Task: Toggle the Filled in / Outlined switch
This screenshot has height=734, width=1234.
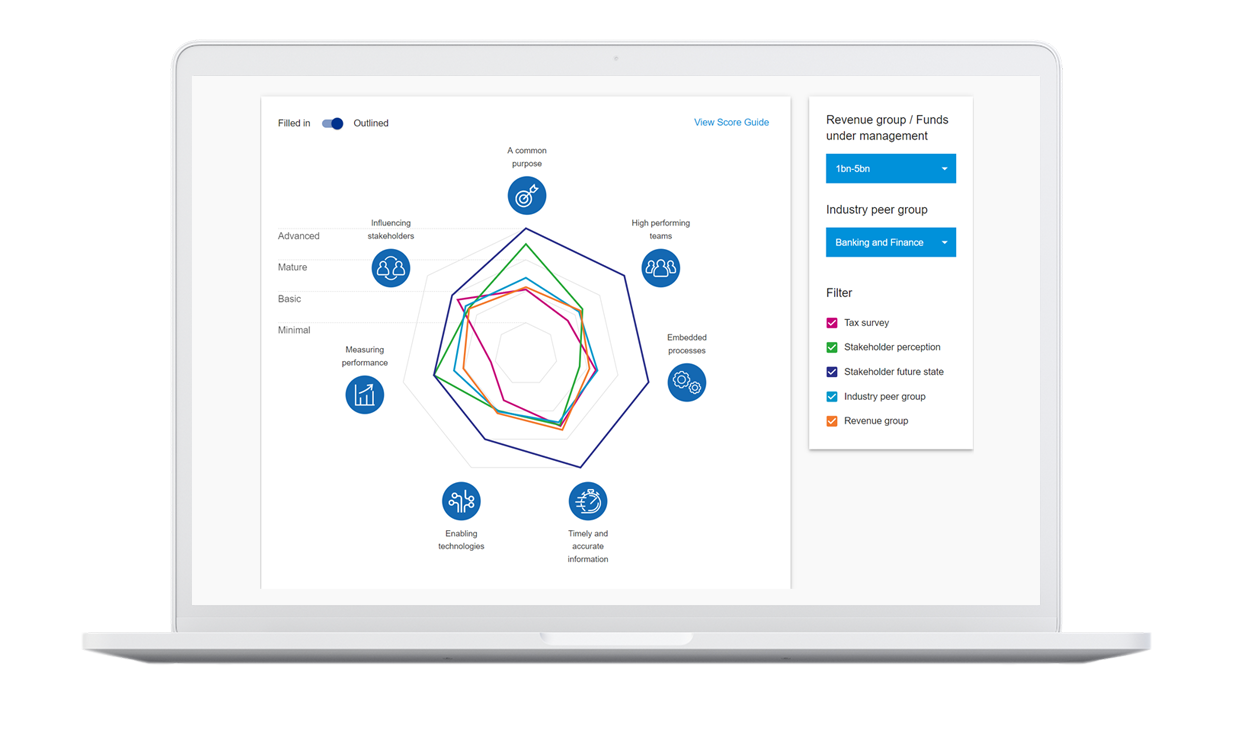Action: point(332,123)
